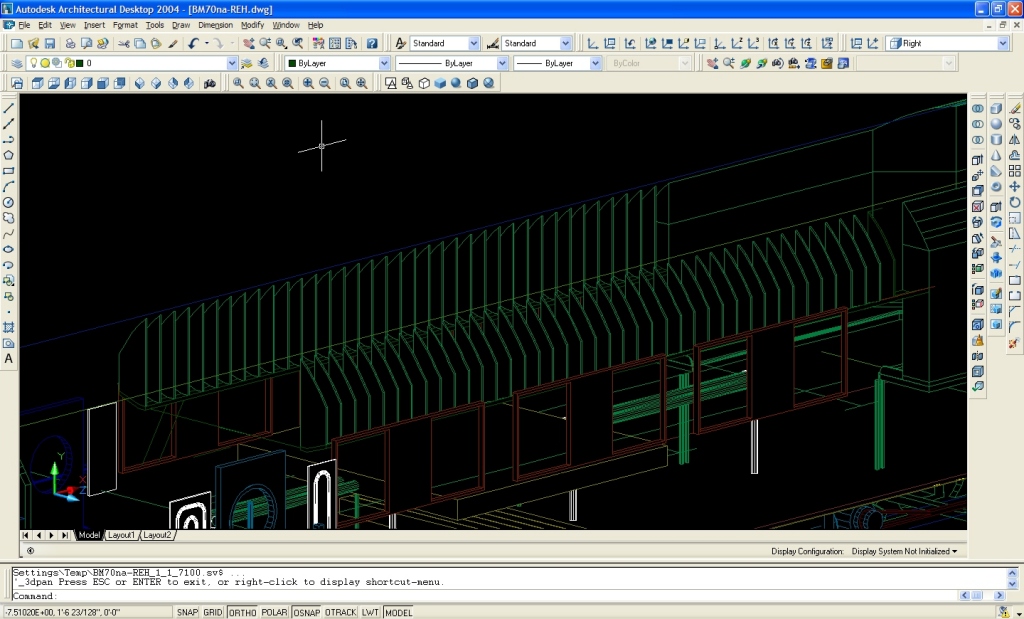This screenshot has width=1024, height=619.
Task: Switch to the Layout1 tab
Action: pyautogui.click(x=121, y=536)
